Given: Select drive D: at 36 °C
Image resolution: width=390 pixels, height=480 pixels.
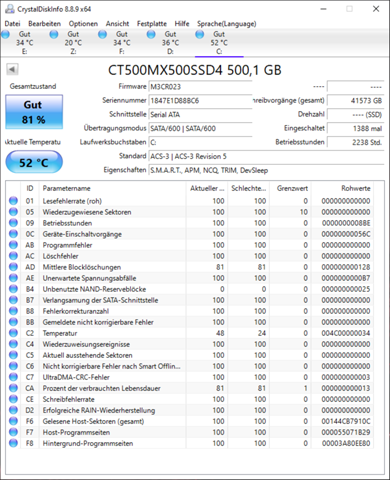Looking at the screenshot, I should pyautogui.click(x=170, y=43).
